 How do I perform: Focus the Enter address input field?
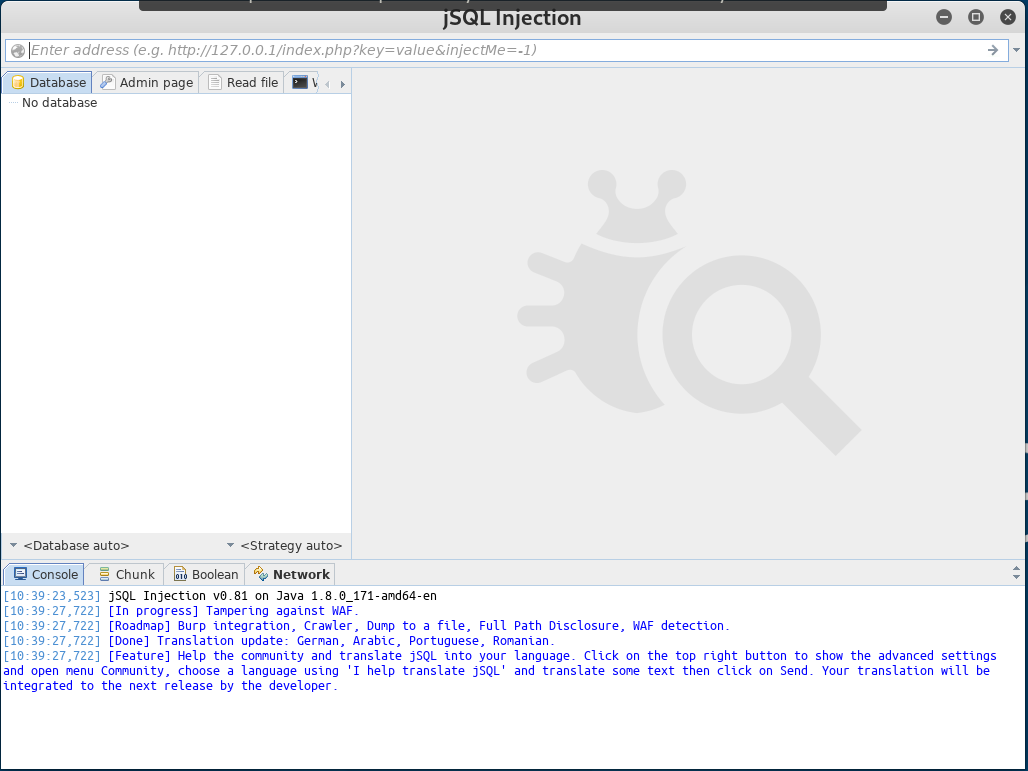coord(505,50)
